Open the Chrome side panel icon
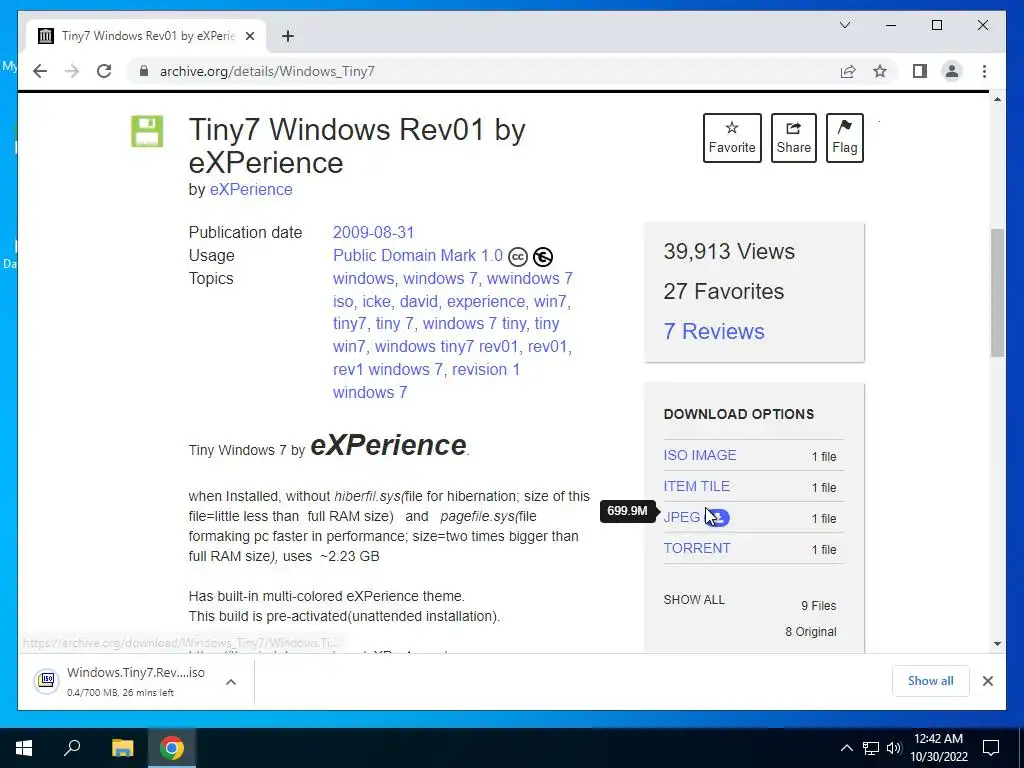Screen dimensions: 1024x768 click(x=920, y=71)
